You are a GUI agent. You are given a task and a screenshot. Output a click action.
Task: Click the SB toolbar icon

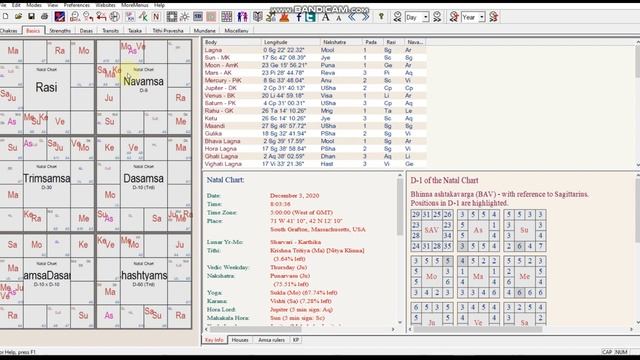(x=198, y=17)
